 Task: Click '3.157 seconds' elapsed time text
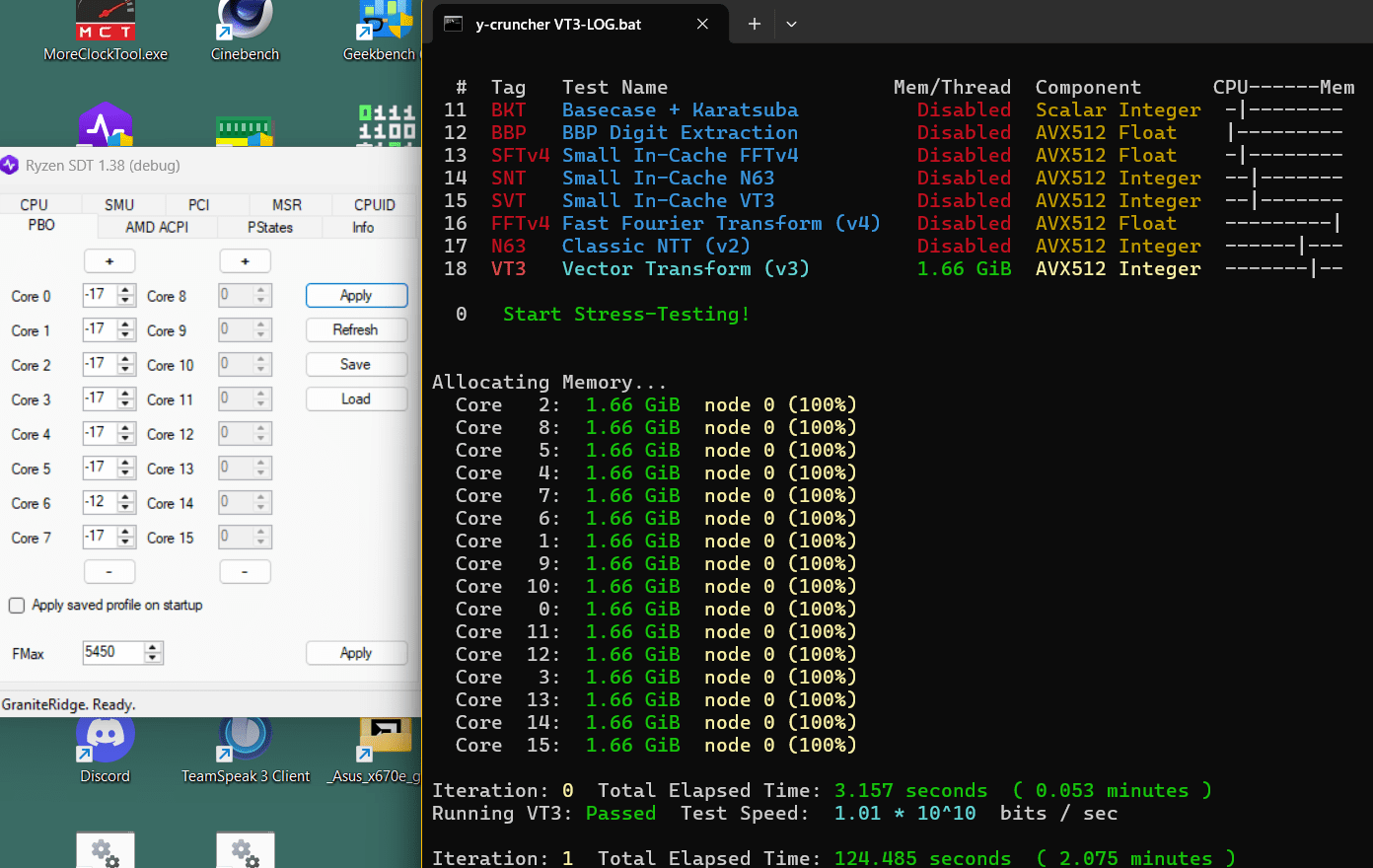pyautogui.click(x=910, y=790)
